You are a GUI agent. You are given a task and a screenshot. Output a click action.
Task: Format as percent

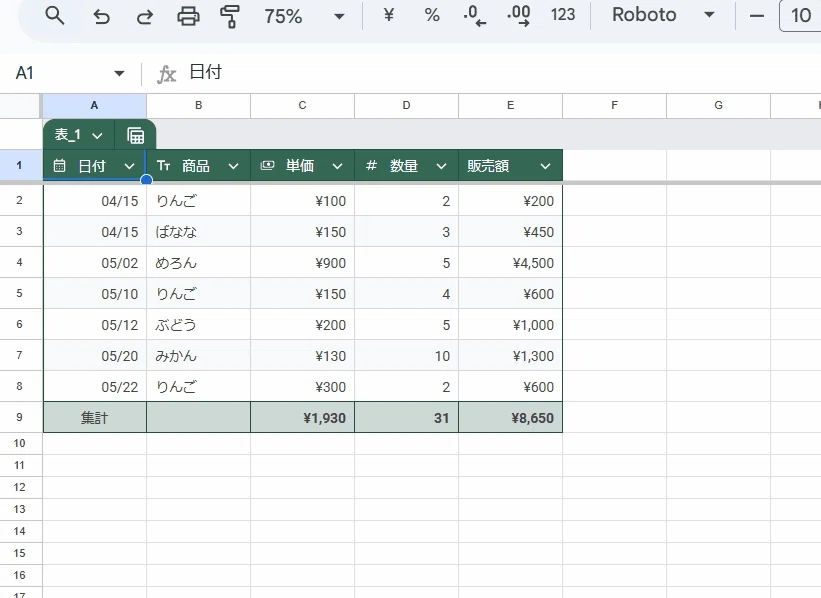[432, 15]
